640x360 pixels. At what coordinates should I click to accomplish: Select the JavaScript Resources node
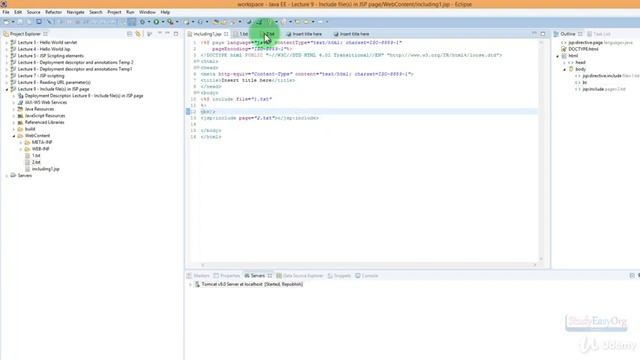pos(45,116)
